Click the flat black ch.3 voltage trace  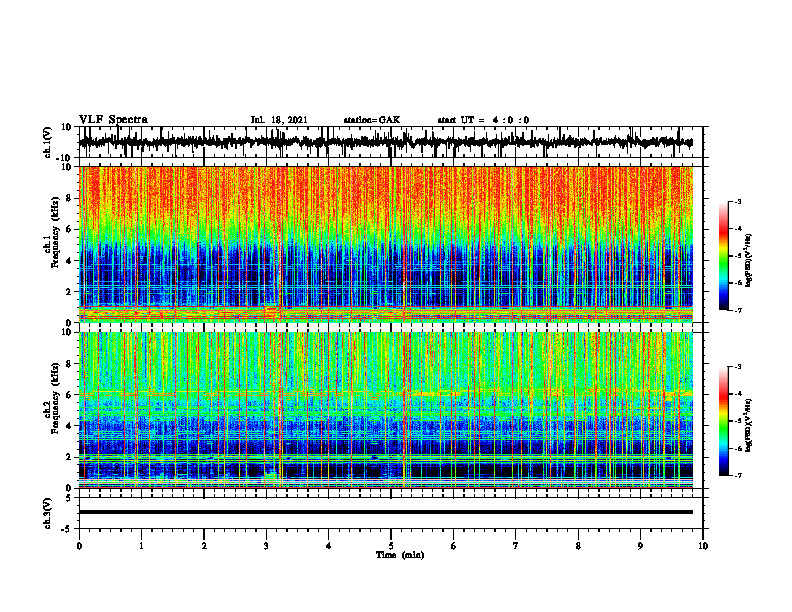click(x=386, y=512)
